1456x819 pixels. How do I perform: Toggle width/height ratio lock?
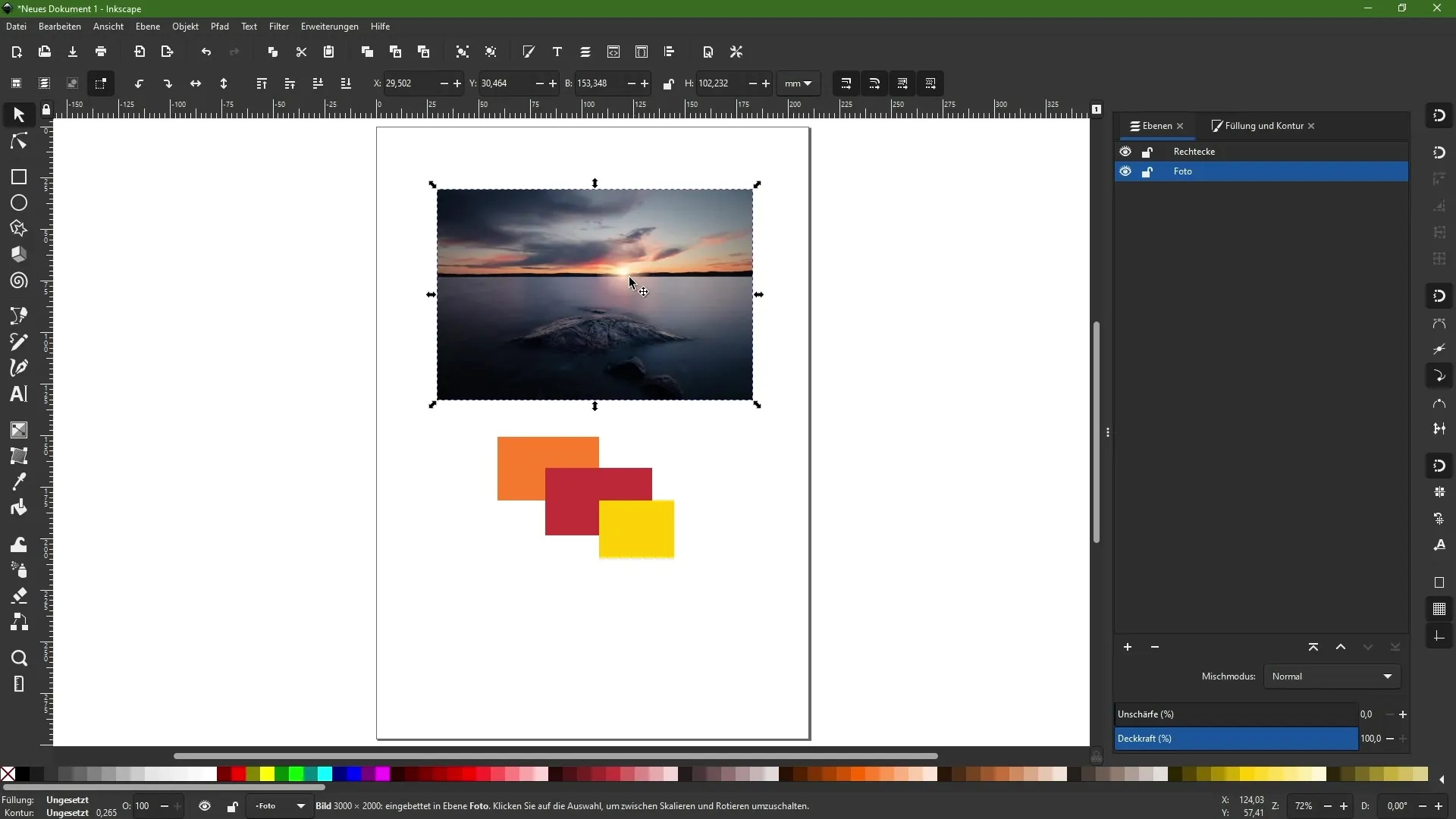668,83
